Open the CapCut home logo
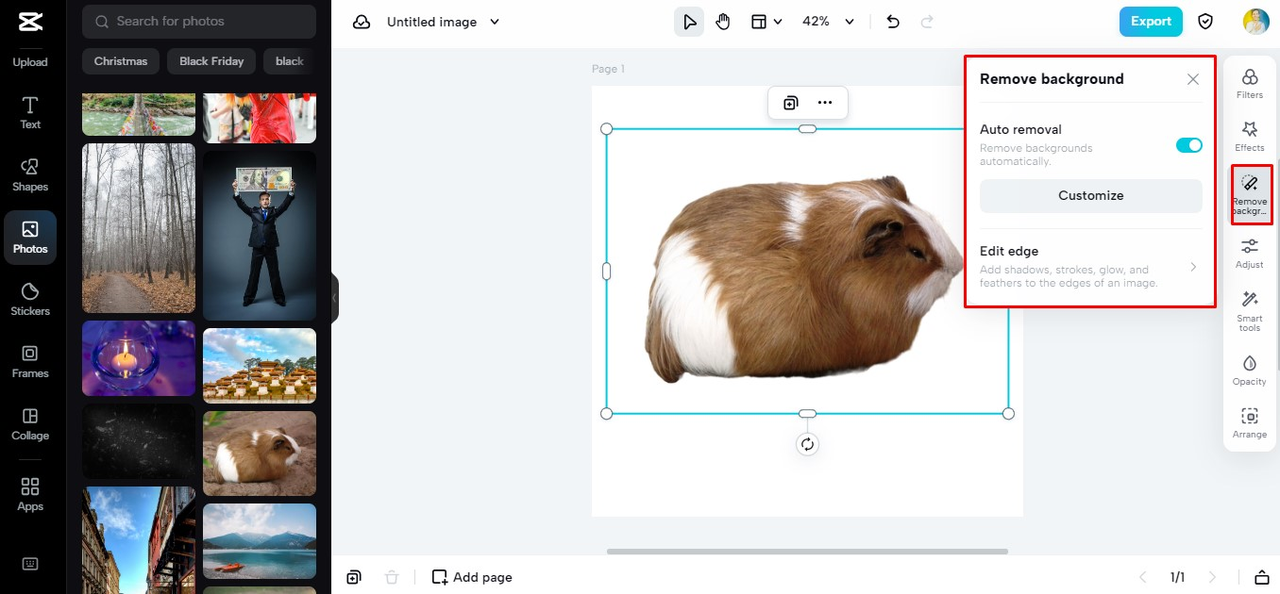 click(x=30, y=21)
